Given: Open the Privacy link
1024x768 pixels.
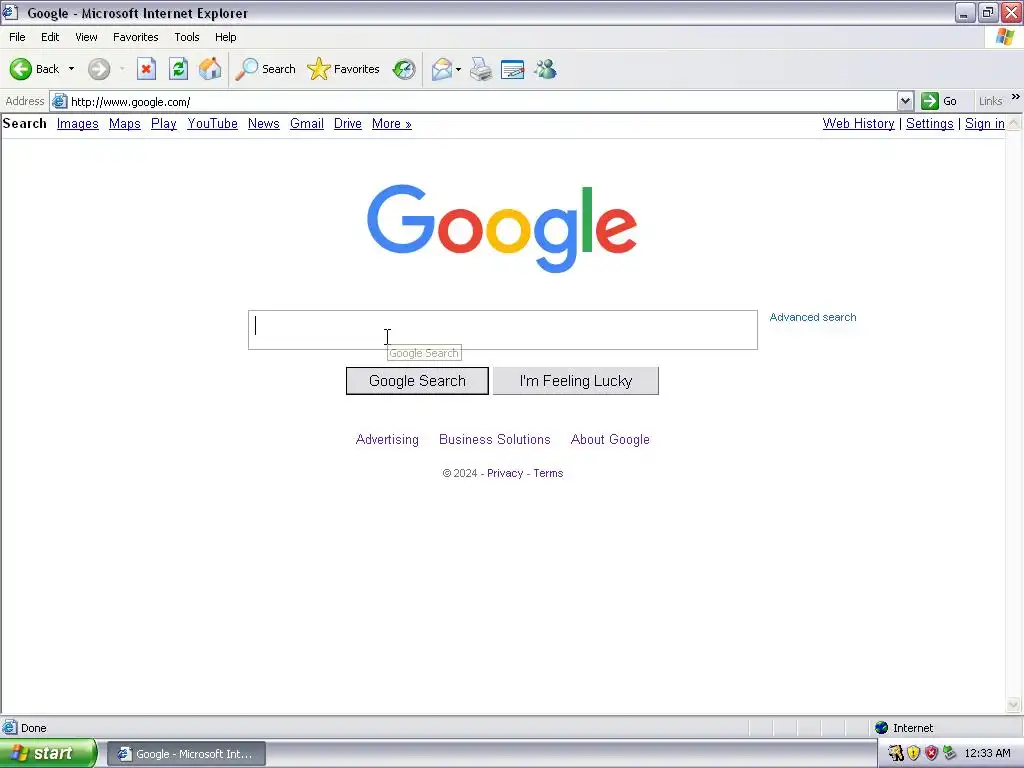Looking at the screenshot, I should point(505,473).
